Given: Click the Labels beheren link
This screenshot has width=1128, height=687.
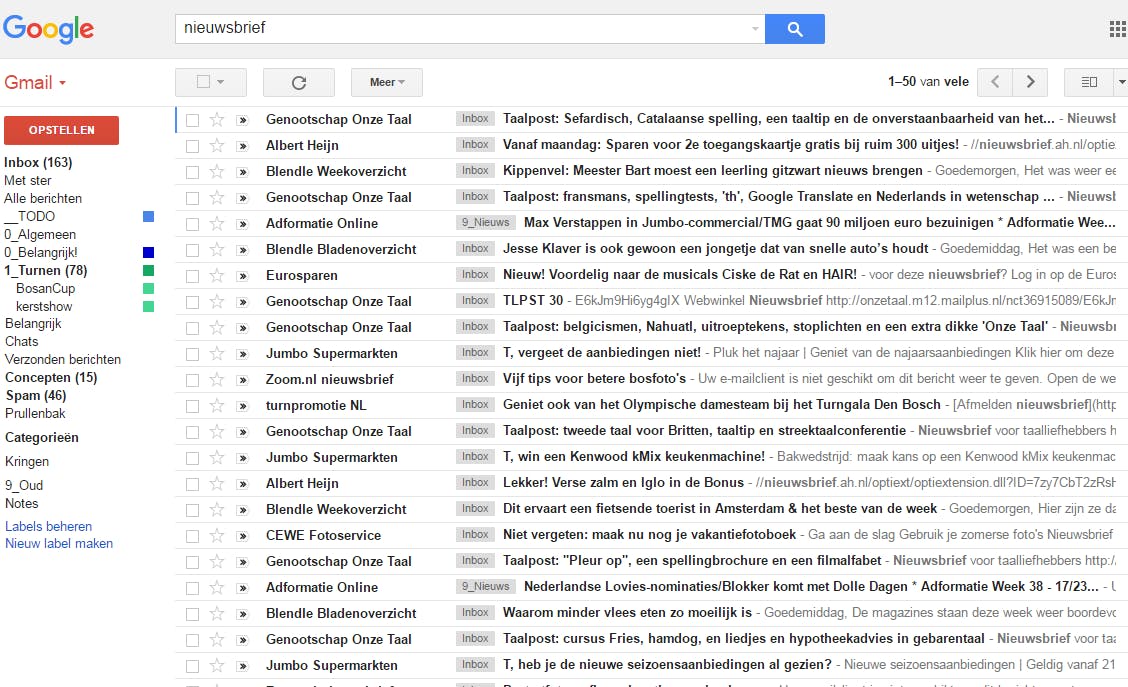Looking at the screenshot, I should [x=48, y=527].
